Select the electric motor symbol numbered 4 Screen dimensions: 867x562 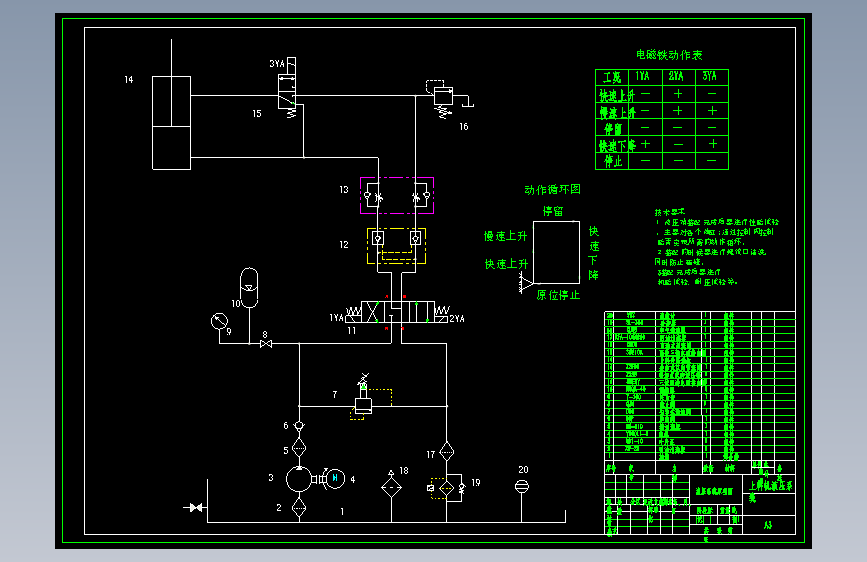click(334, 478)
